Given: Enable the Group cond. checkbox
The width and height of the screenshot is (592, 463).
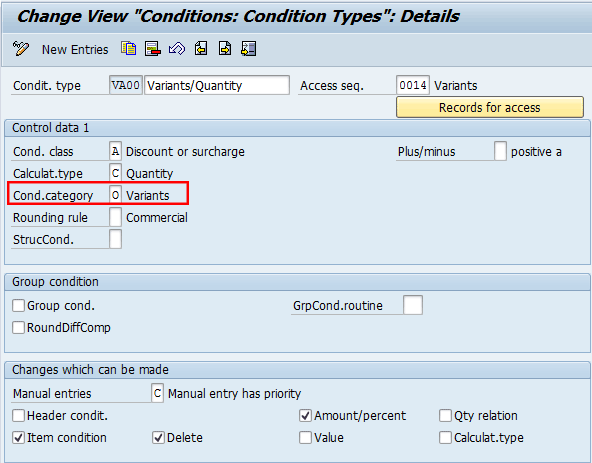Looking at the screenshot, I should tap(18, 305).
